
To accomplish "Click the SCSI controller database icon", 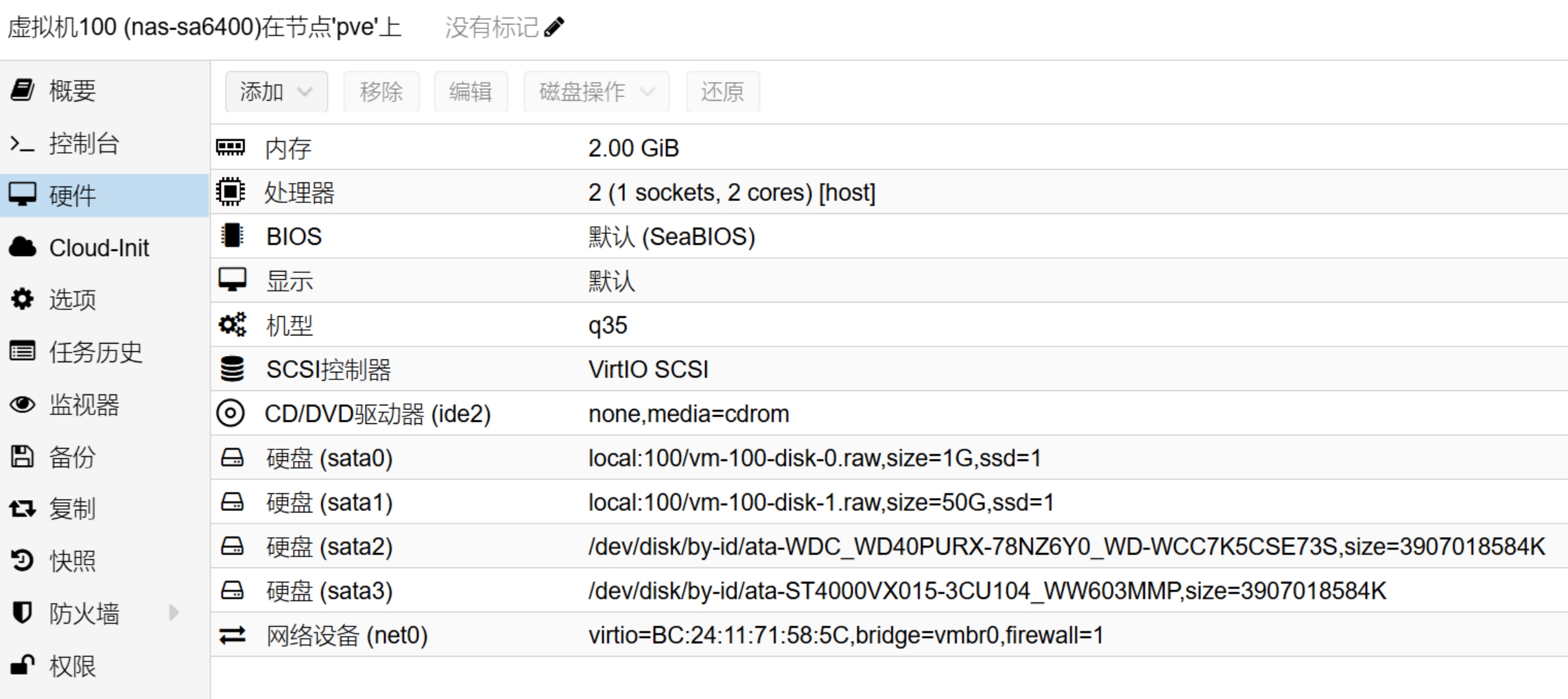I will point(232,369).
